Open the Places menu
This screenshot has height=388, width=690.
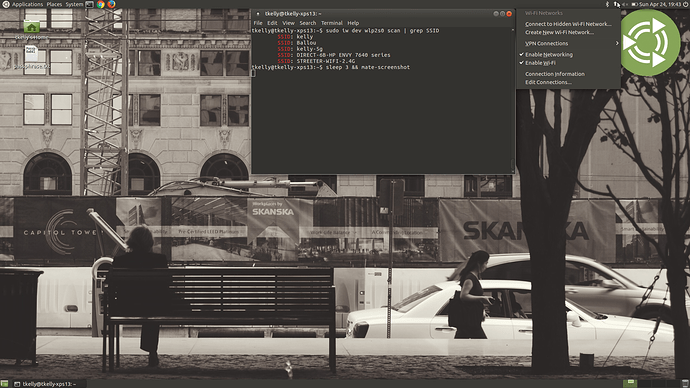pyautogui.click(x=54, y=4)
